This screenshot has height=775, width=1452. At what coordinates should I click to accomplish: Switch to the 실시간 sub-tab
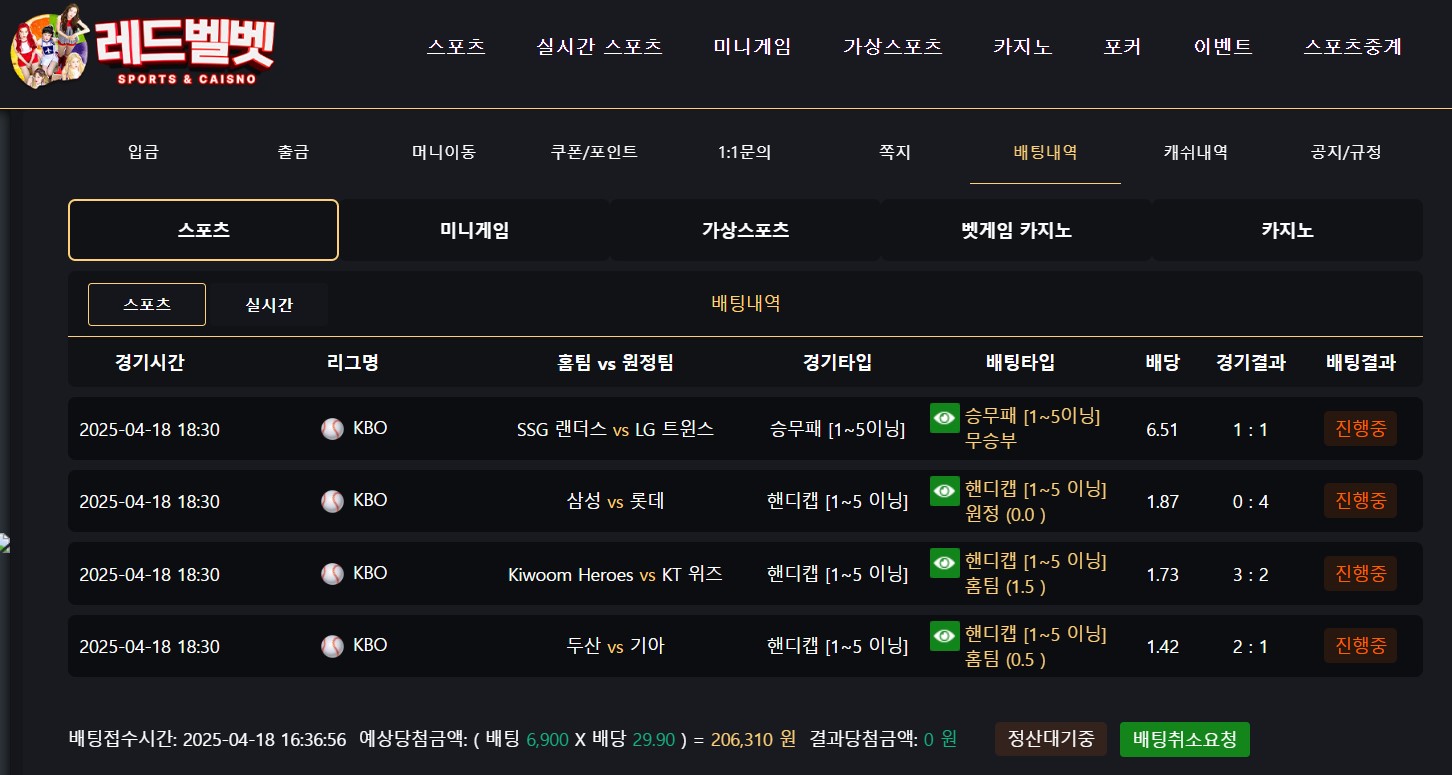click(x=269, y=305)
